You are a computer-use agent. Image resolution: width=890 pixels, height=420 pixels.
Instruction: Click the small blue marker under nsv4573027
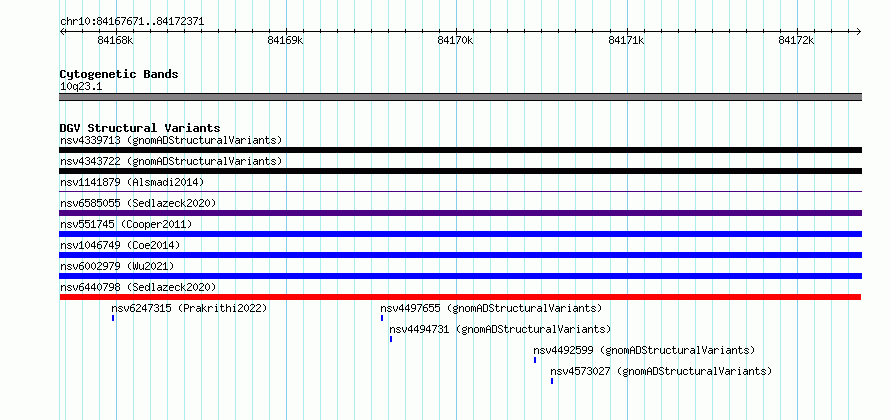[x=552, y=381]
